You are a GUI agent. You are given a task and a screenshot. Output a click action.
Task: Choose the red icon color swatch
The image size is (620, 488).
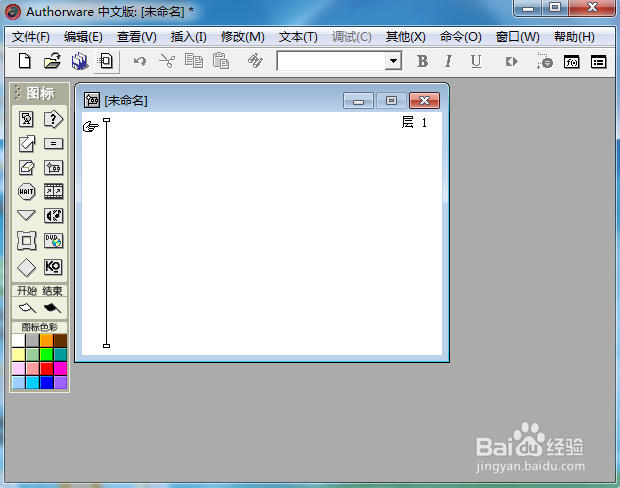coord(46,369)
